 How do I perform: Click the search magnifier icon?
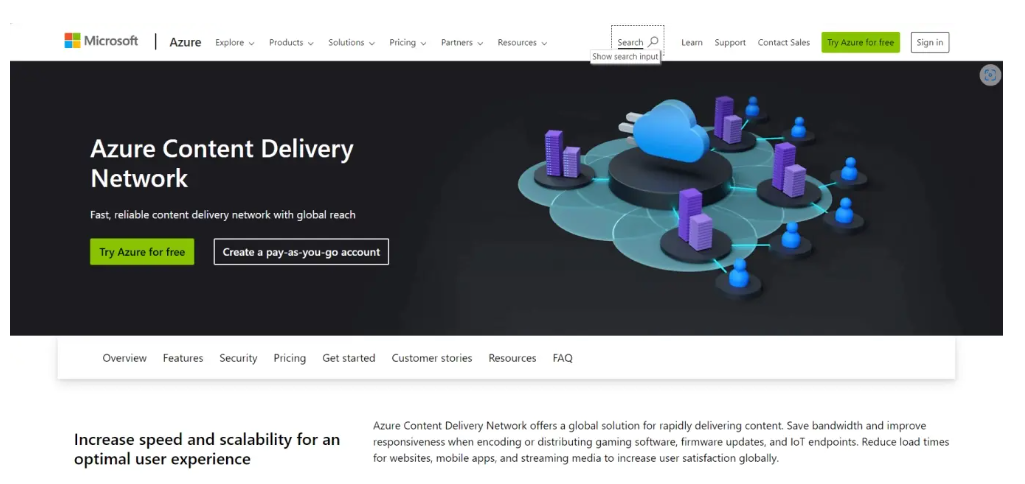pyautogui.click(x=653, y=42)
